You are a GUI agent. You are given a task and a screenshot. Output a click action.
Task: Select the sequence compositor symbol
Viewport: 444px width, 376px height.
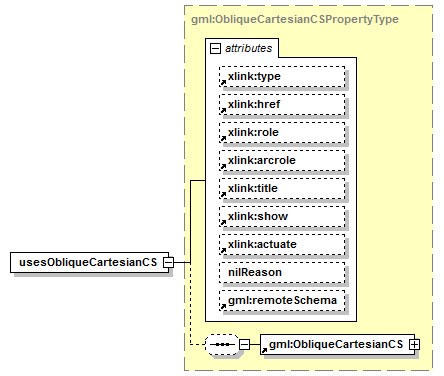[222, 344]
